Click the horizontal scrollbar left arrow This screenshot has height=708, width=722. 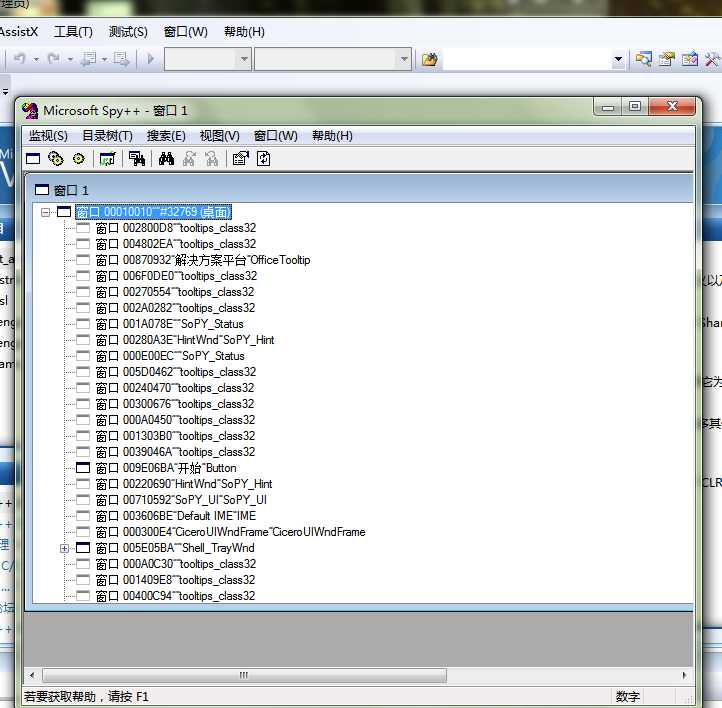pyautogui.click(x=32, y=675)
